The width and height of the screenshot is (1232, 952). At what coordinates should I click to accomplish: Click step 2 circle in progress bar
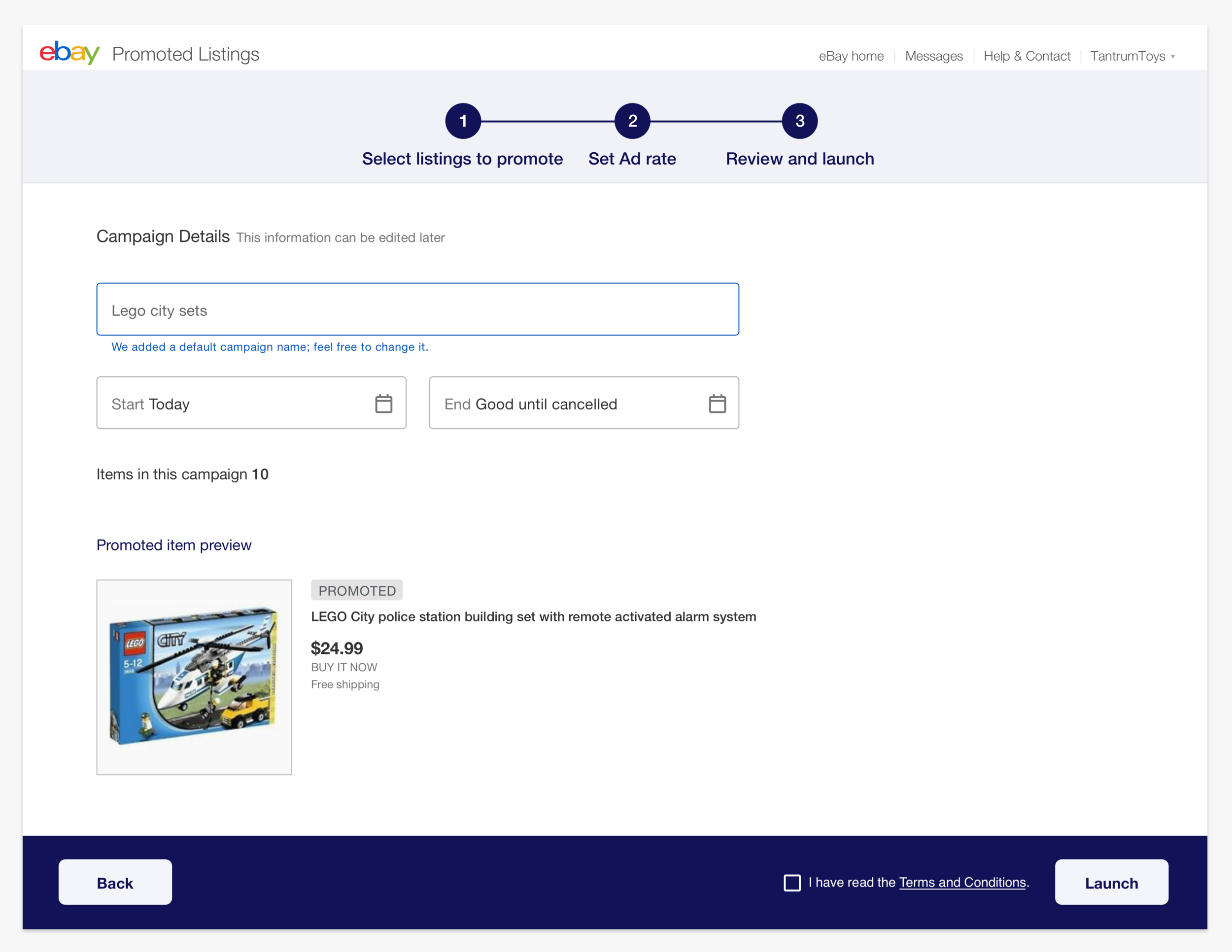point(632,121)
